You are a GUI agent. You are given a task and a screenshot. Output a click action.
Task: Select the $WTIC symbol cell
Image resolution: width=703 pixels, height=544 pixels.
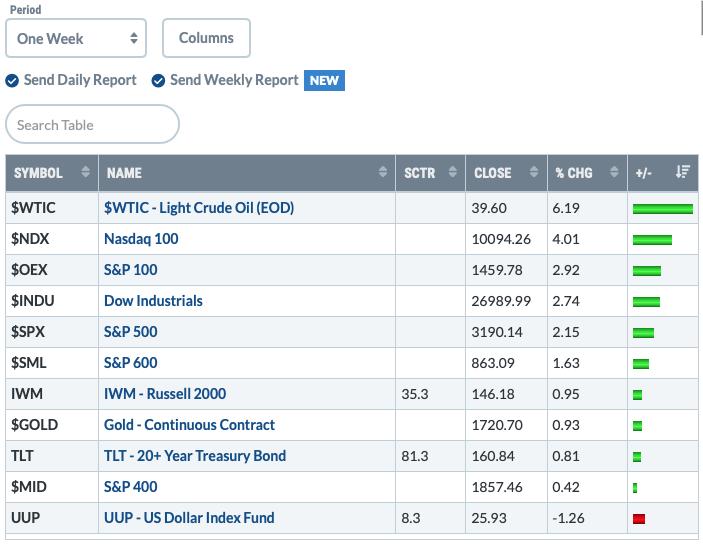52,208
